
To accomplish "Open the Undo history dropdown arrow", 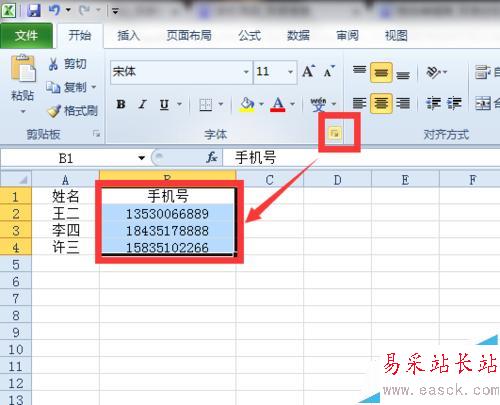I will (x=68, y=10).
